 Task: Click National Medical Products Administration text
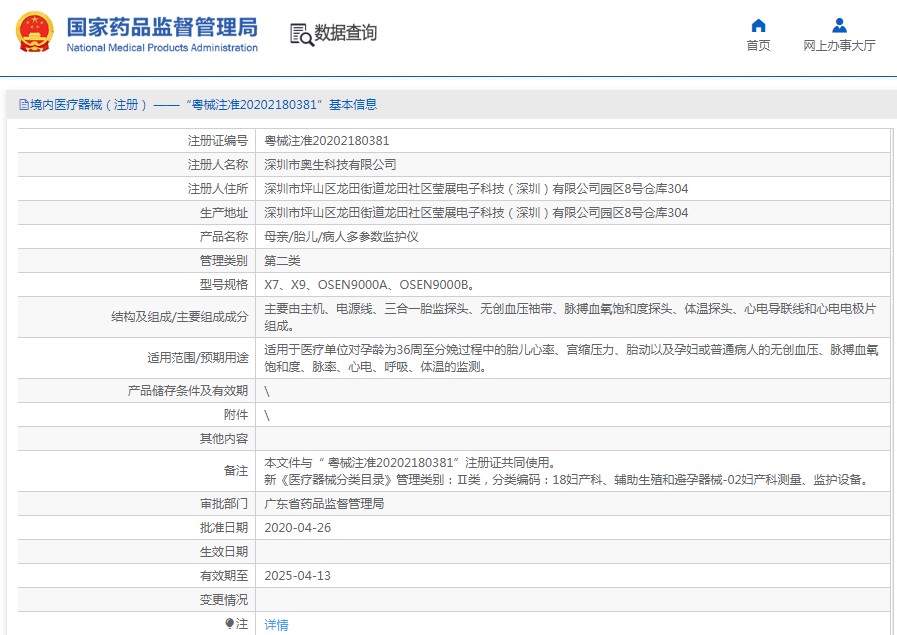[162, 48]
